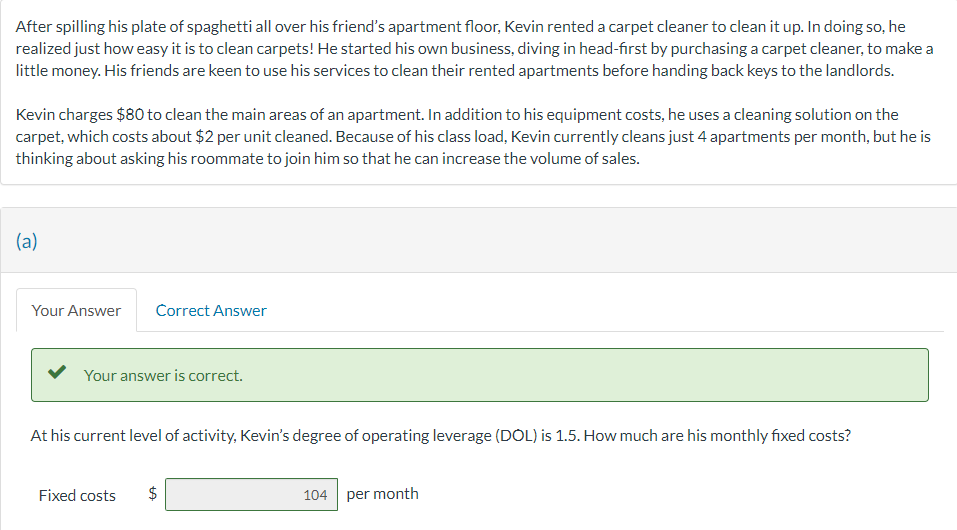Switch to the Correct Answer tab
Screen dimensions: 957x530
point(211,310)
